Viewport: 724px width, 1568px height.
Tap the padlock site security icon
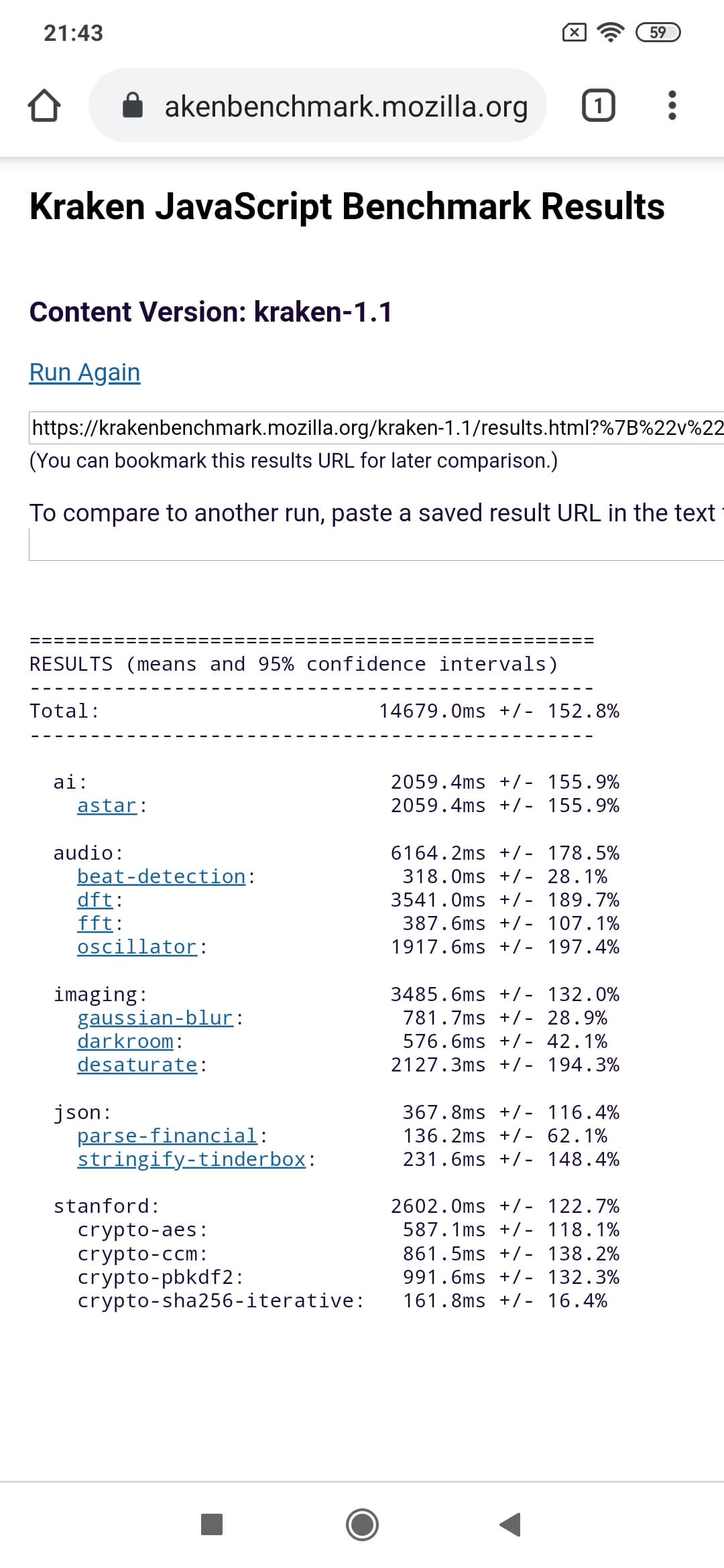coord(133,106)
